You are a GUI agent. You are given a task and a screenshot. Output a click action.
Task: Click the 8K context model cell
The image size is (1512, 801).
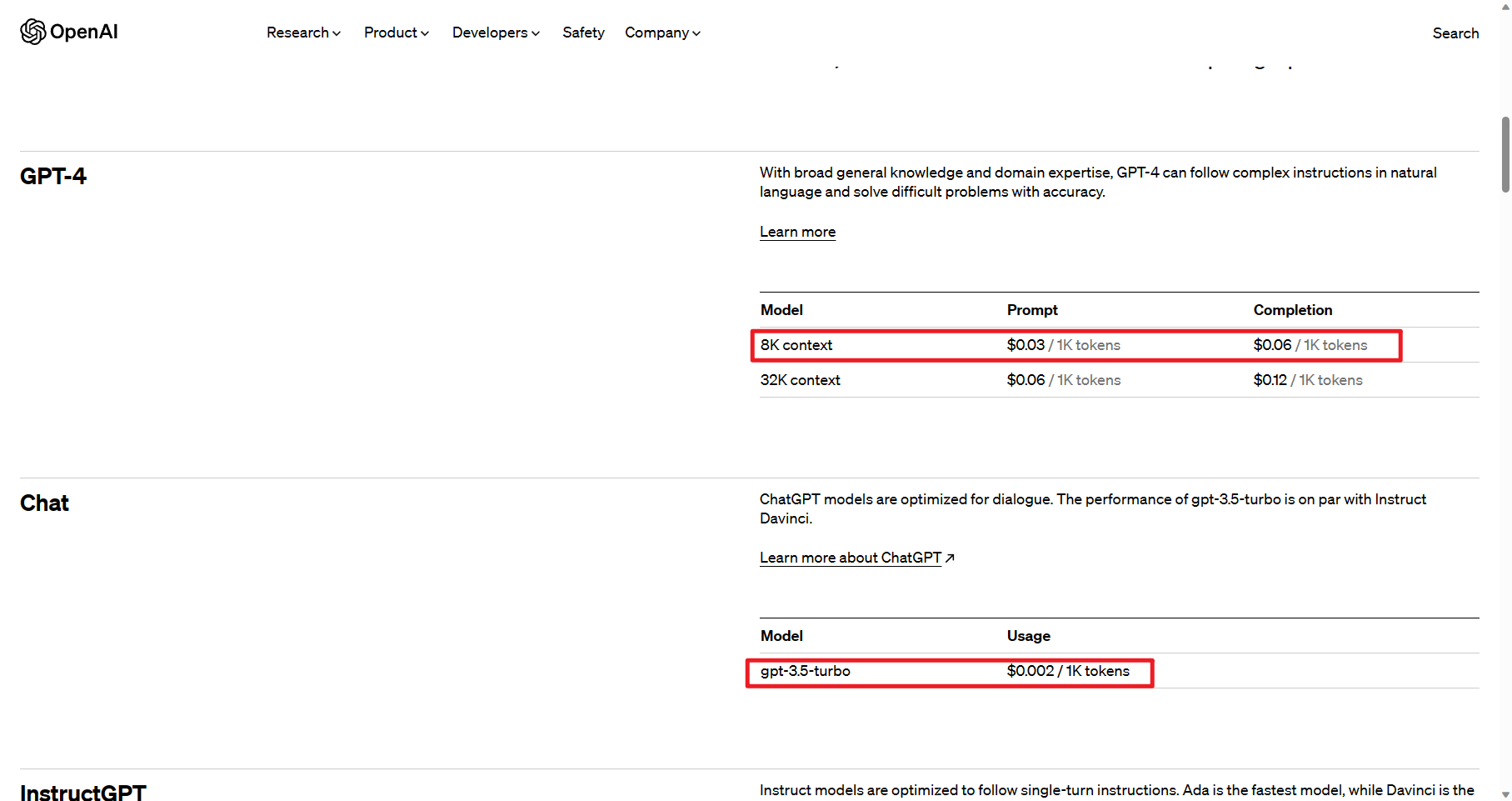click(796, 345)
